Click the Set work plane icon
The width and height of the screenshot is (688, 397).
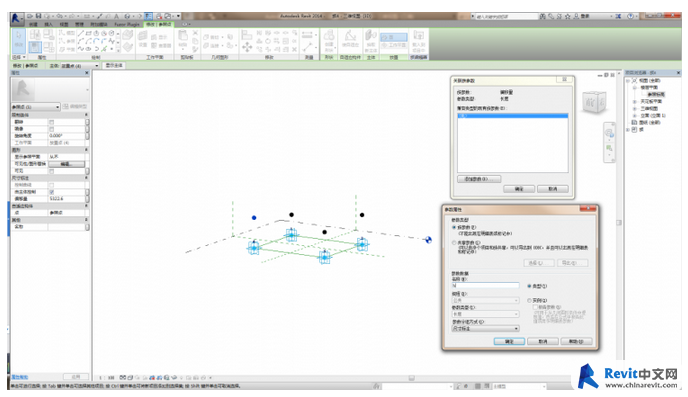coord(143,36)
